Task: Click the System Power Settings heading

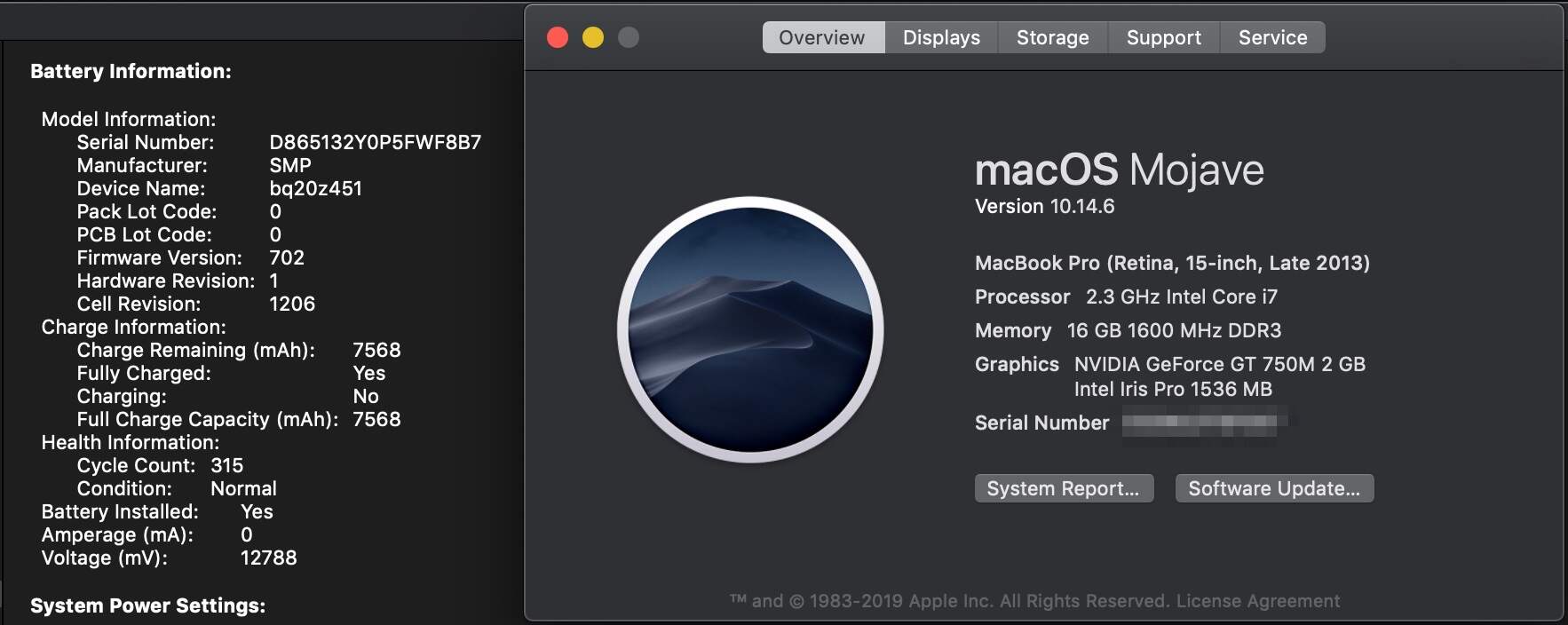Action: (x=147, y=605)
